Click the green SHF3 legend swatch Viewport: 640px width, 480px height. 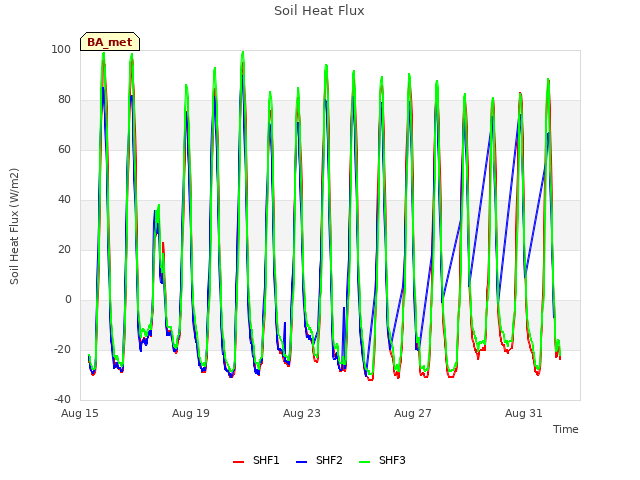coord(364,462)
